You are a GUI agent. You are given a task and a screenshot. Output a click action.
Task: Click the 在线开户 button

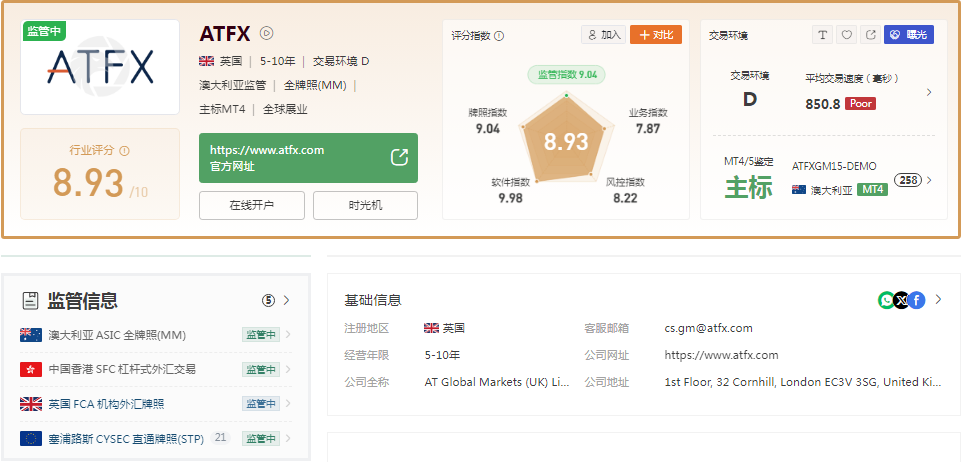coord(252,205)
